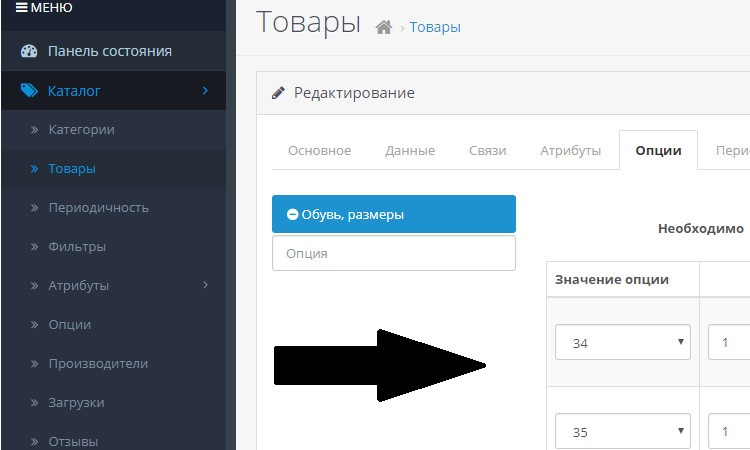This screenshot has height=450, width=750.
Task: Switch to the Связи tab
Action: pyautogui.click(x=487, y=151)
